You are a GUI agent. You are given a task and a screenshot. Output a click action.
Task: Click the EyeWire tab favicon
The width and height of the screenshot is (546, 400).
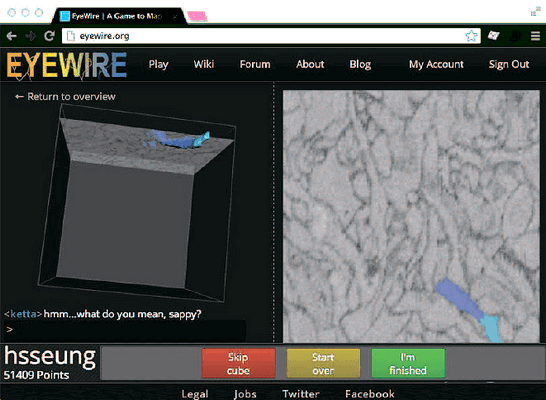click(65, 16)
